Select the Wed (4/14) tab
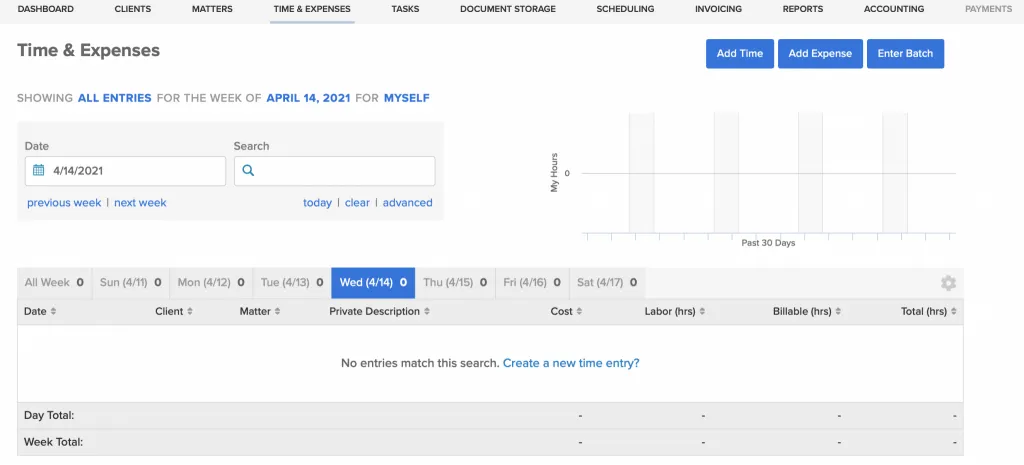Viewport: 1024px width, 465px height. (x=373, y=283)
